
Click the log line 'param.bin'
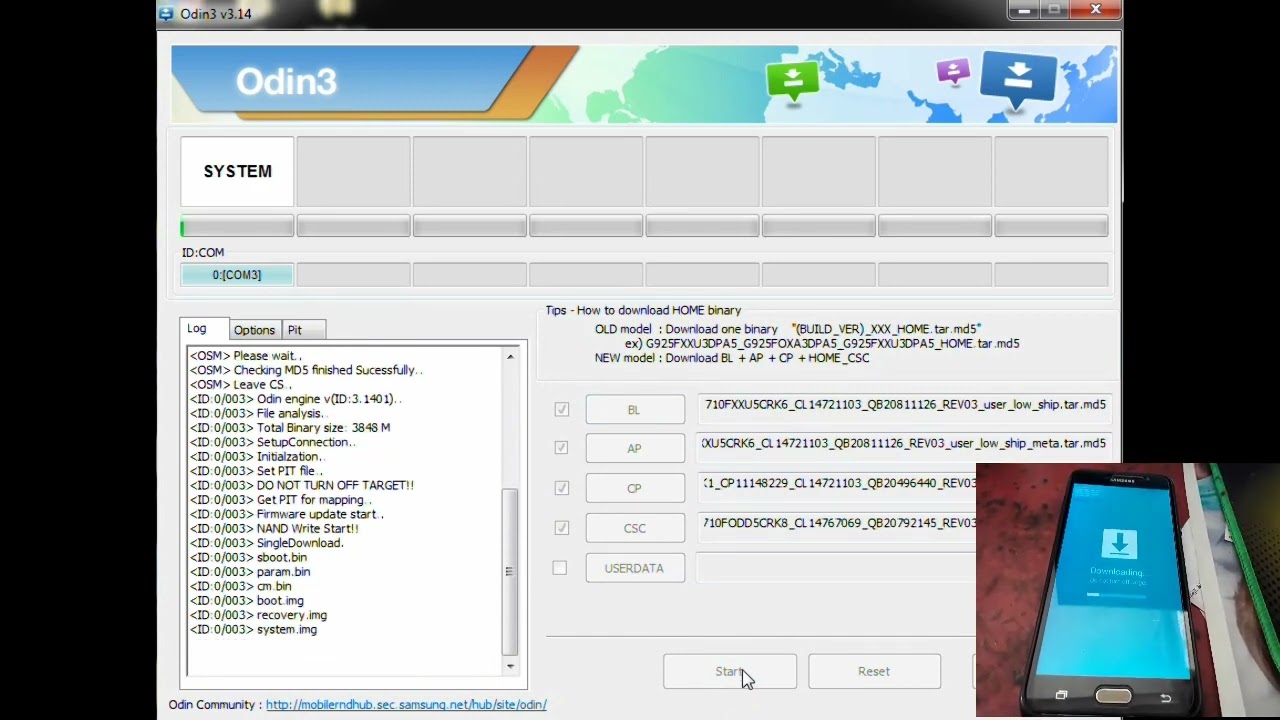coord(250,572)
